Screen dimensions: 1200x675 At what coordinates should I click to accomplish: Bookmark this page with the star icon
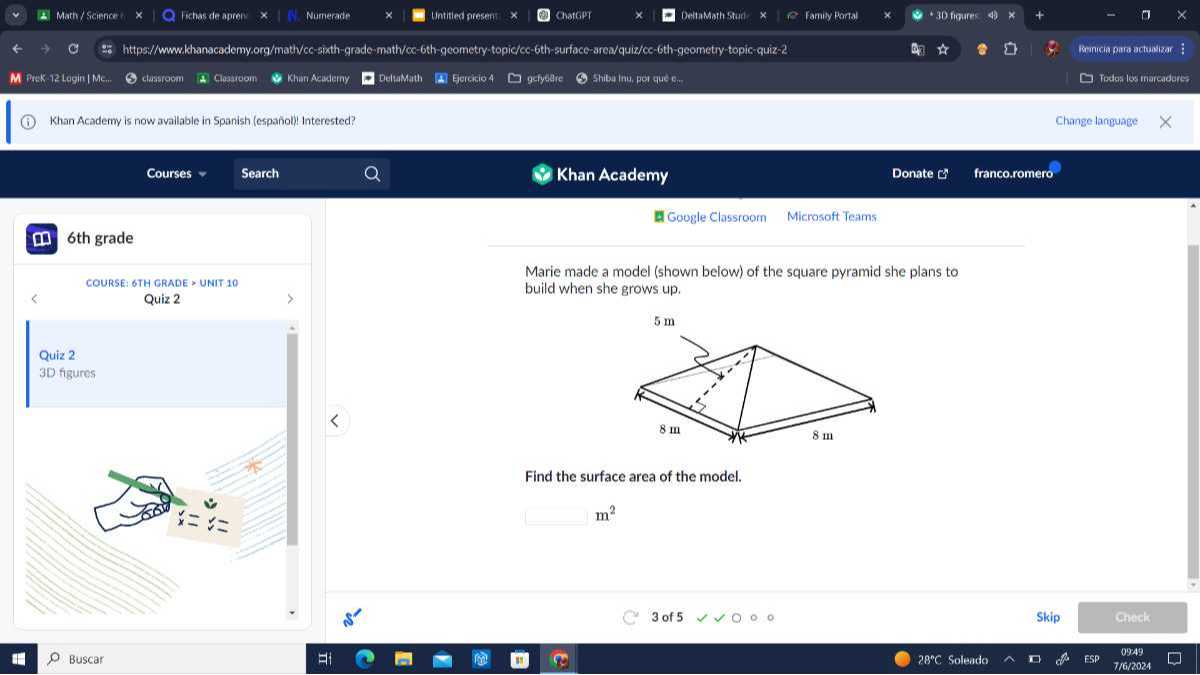(942, 48)
